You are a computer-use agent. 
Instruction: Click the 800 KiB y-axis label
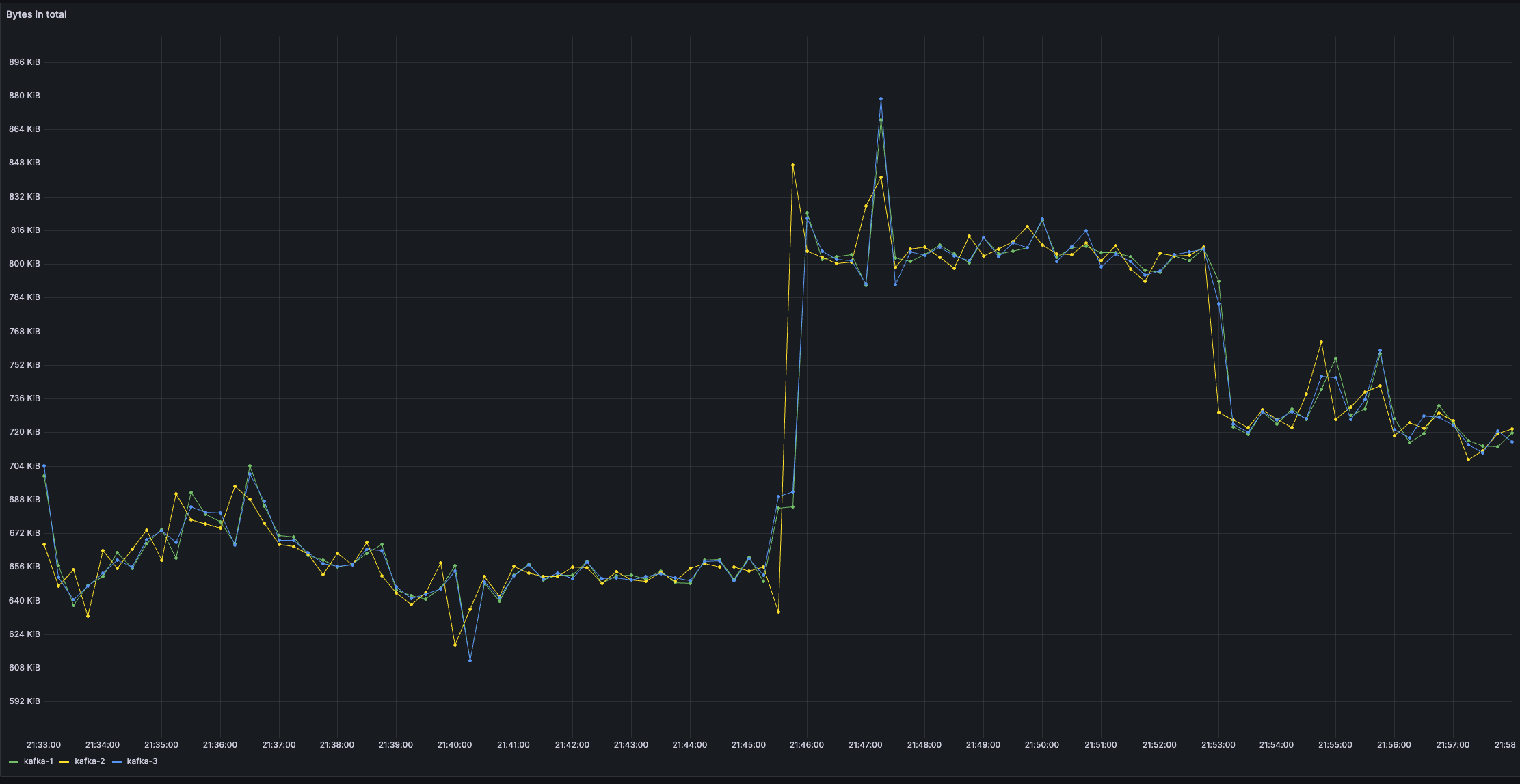[x=25, y=264]
